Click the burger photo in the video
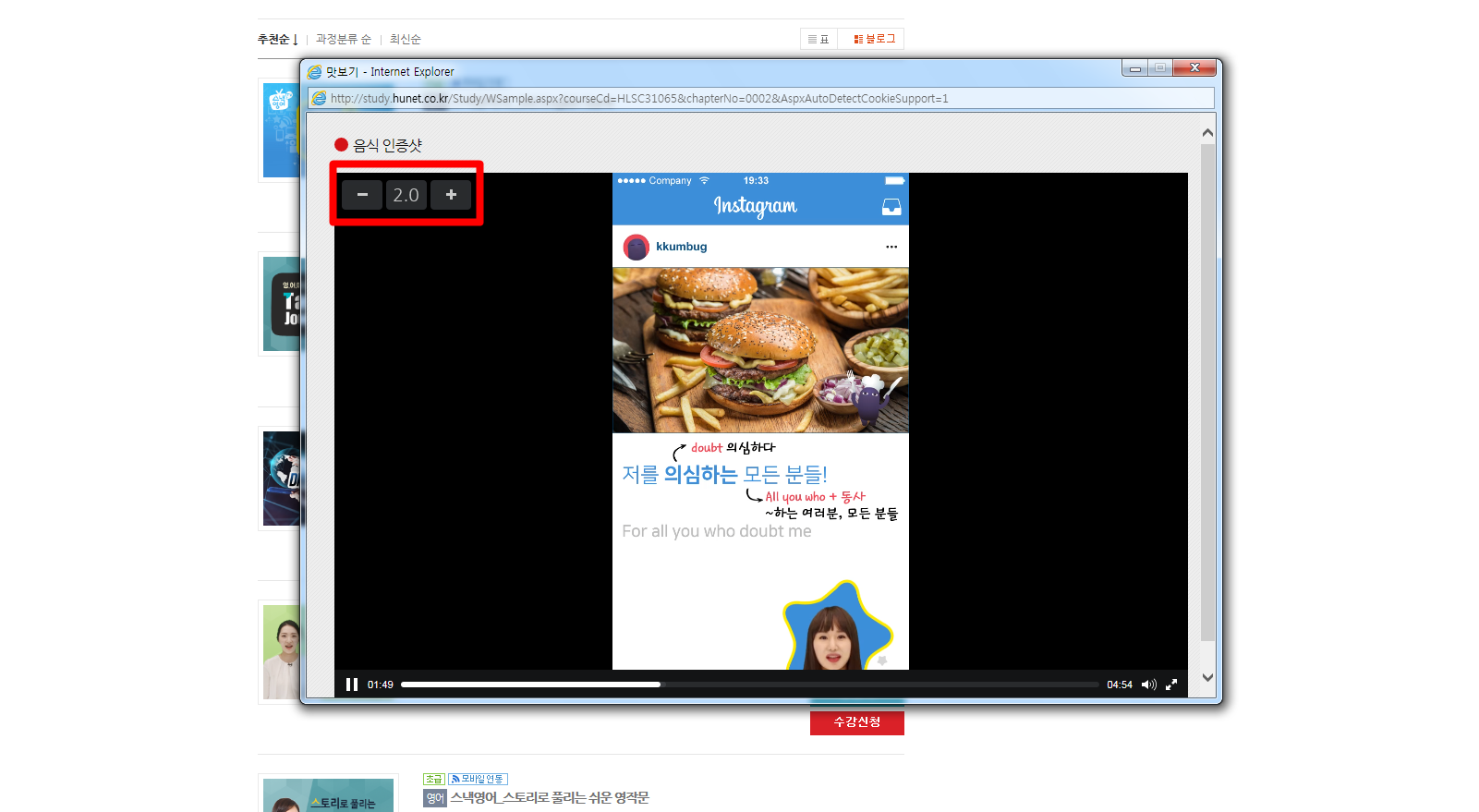 pos(760,350)
